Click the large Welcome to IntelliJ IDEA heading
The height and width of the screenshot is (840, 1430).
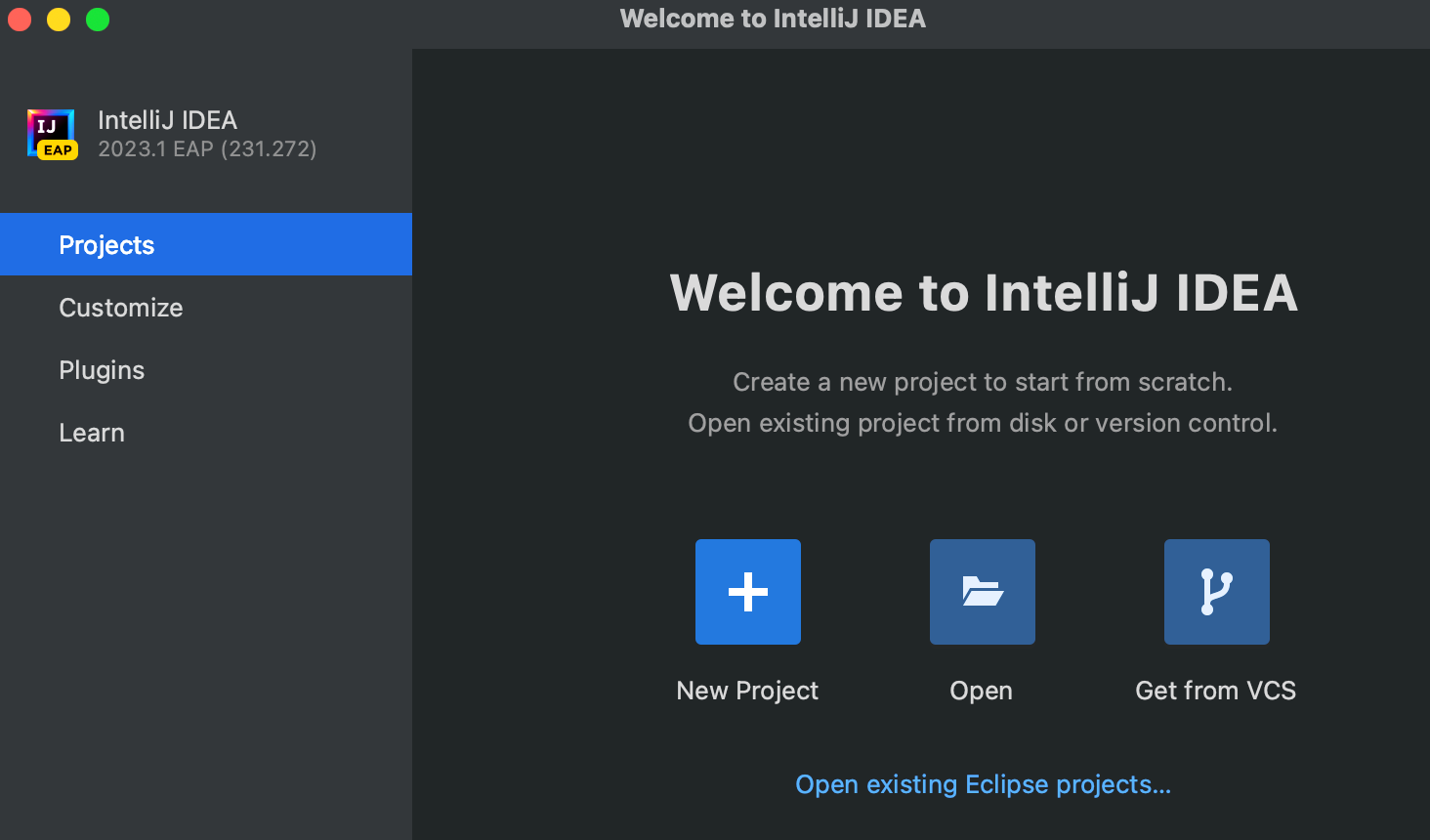coord(984,293)
